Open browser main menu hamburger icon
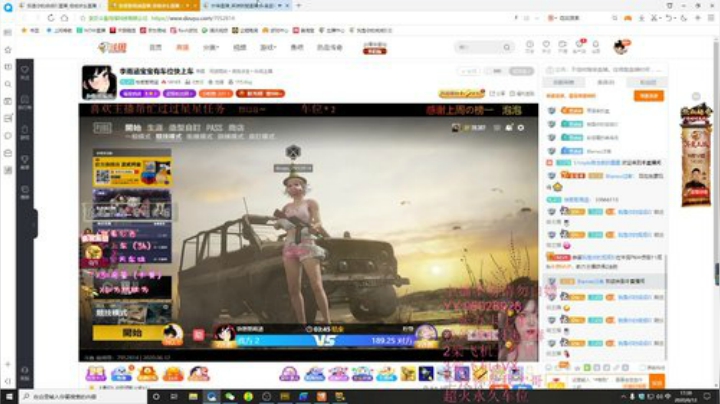The height and width of the screenshot is (404, 720). pos(711,18)
